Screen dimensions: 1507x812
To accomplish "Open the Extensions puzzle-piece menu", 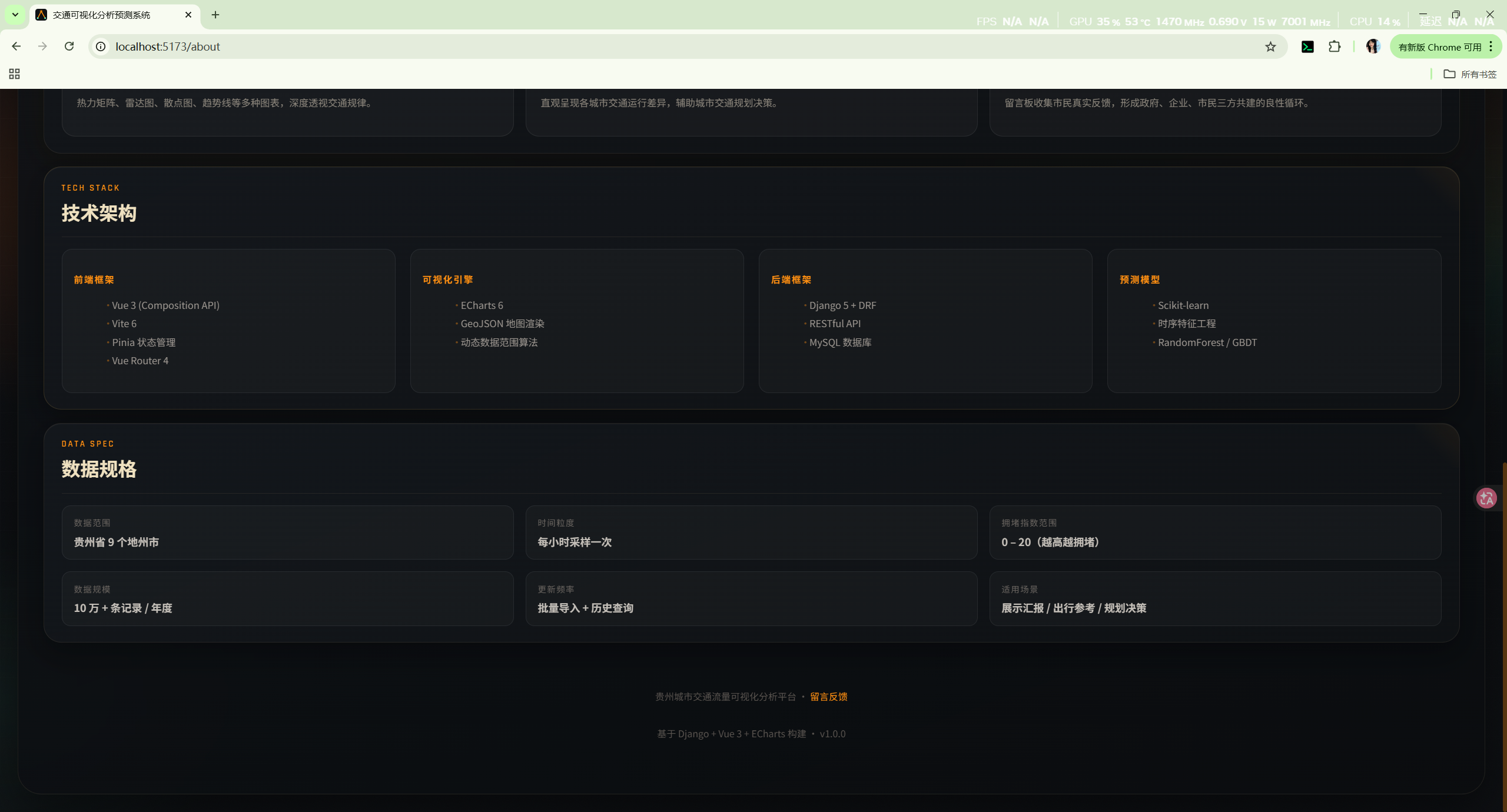I will pyautogui.click(x=1335, y=47).
